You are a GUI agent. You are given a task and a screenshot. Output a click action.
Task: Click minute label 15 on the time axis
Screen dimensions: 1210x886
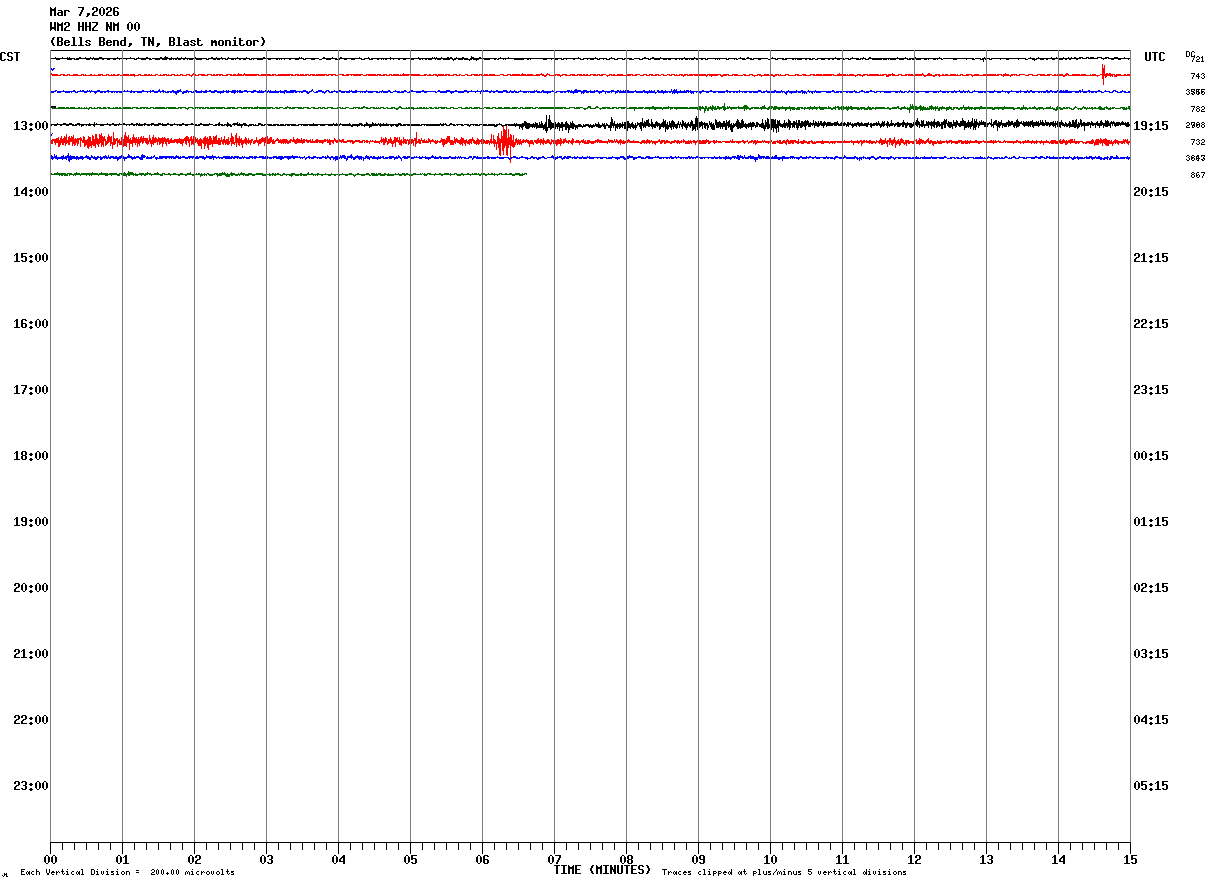pos(1130,860)
